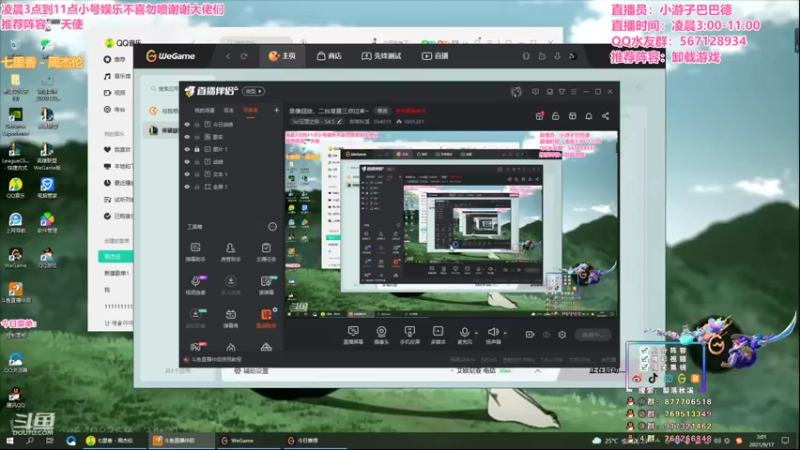800x450 pixels.
Task: Click the recording camera icon beside the live button
Action: coord(530,335)
